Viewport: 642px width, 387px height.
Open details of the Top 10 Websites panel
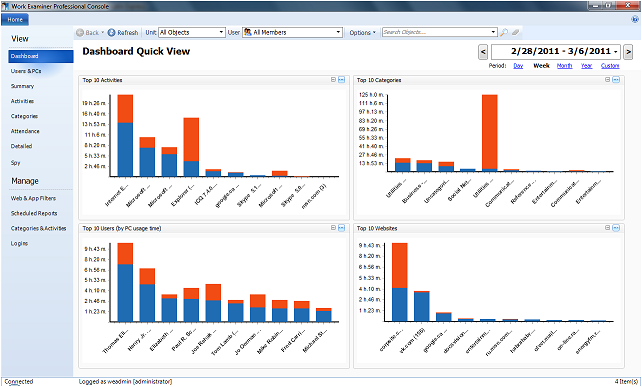point(616,228)
